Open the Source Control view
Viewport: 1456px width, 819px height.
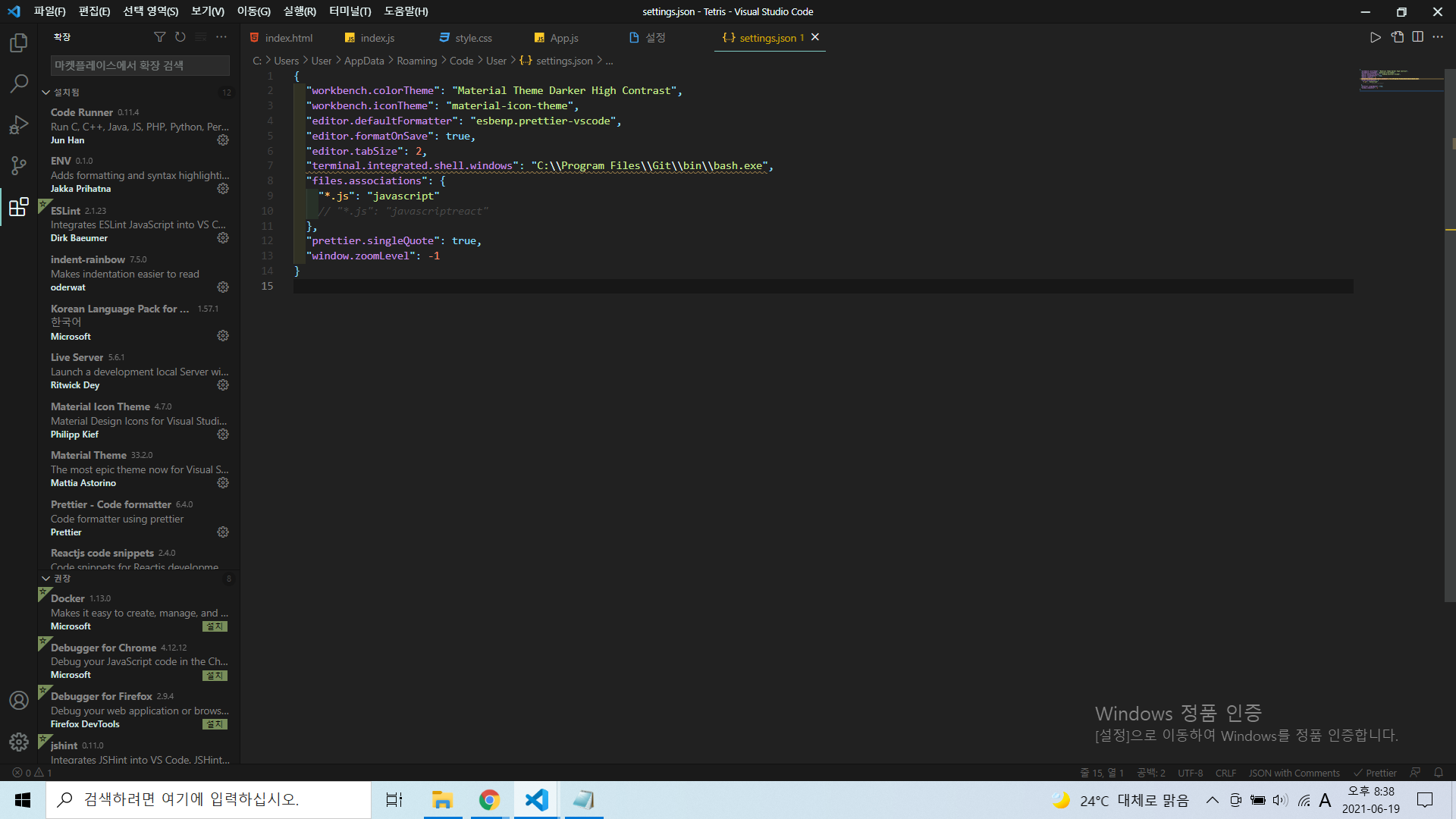tap(19, 165)
